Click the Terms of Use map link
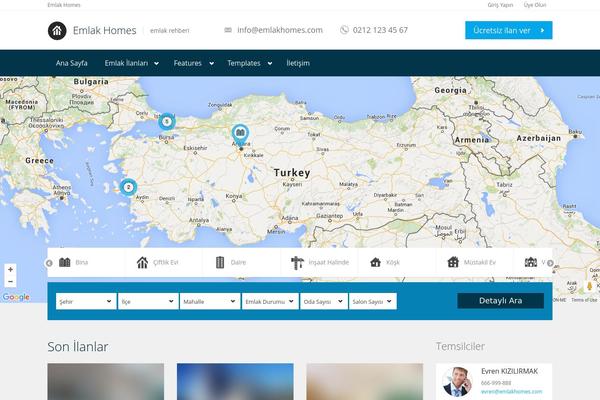Image resolution: width=600 pixels, height=400 pixels. point(584,300)
